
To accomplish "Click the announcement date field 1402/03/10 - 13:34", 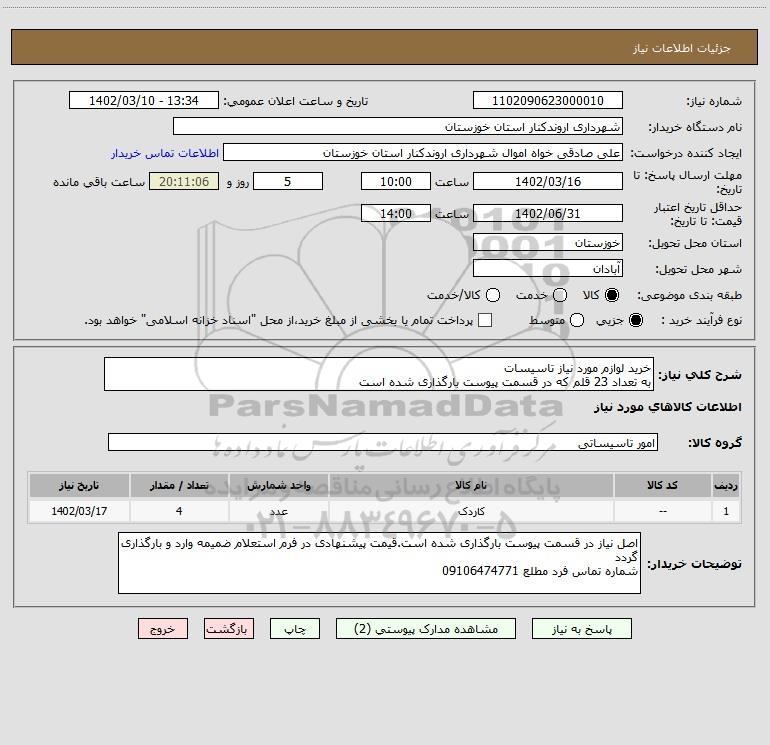I will [144, 101].
